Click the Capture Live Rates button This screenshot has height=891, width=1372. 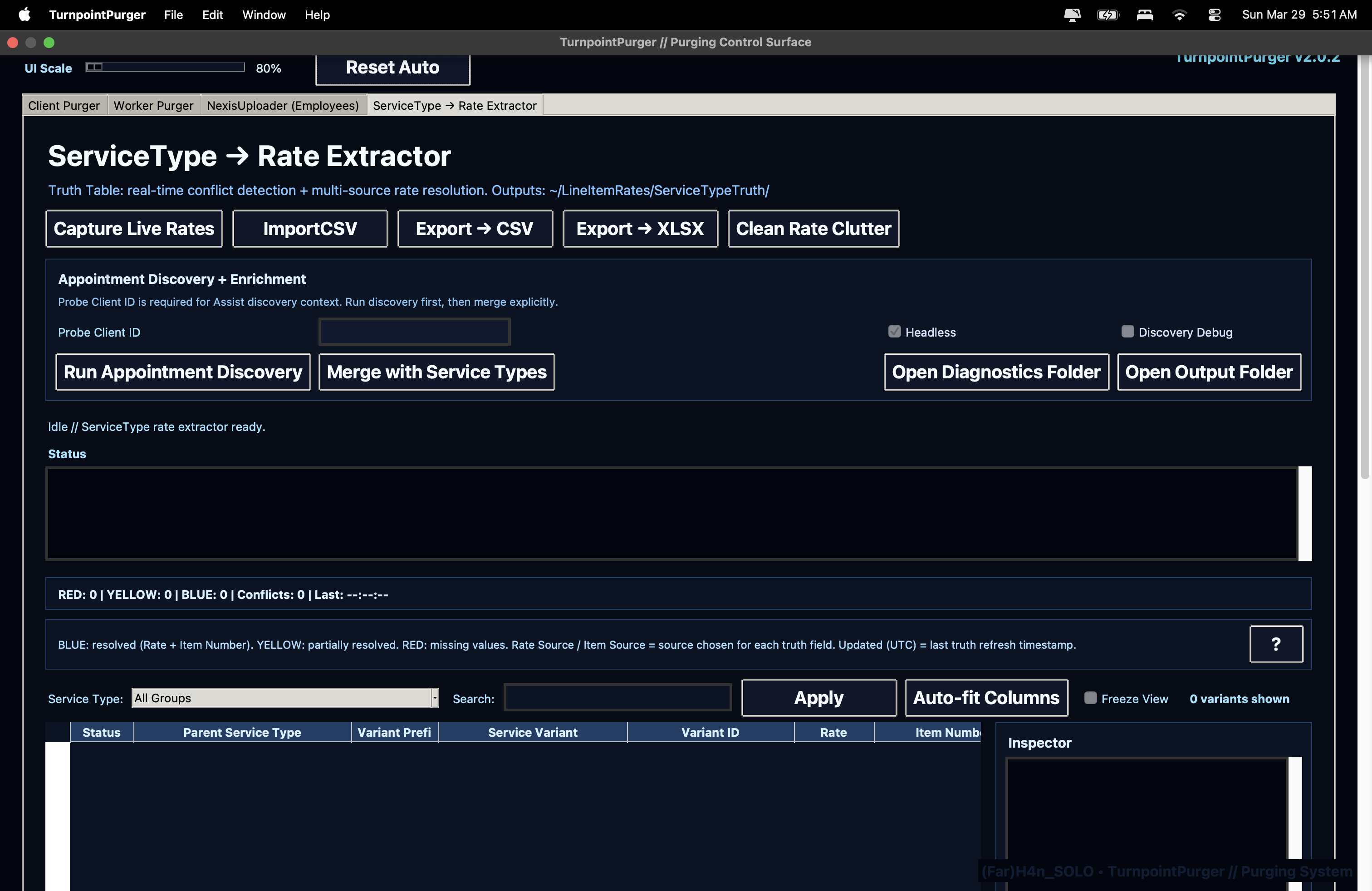[x=134, y=229]
